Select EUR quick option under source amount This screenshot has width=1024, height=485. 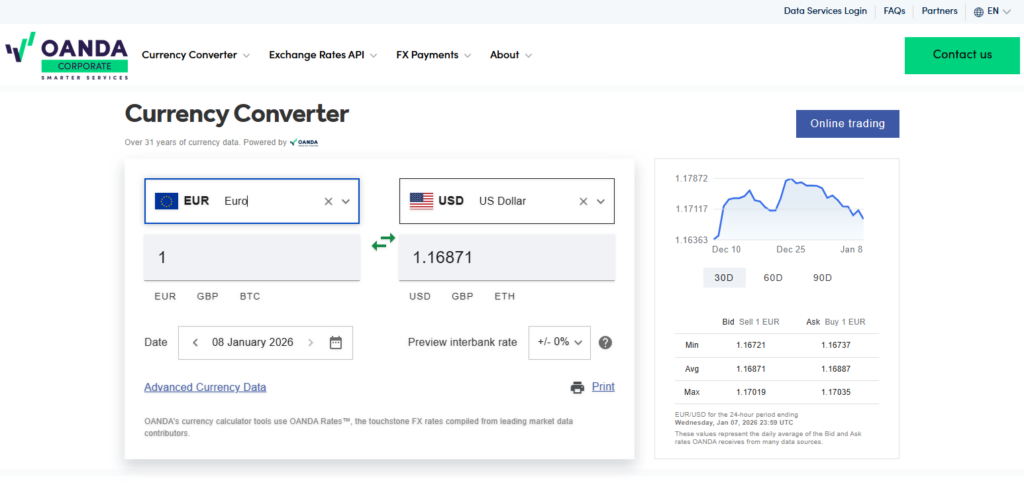click(x=165, y=296)
